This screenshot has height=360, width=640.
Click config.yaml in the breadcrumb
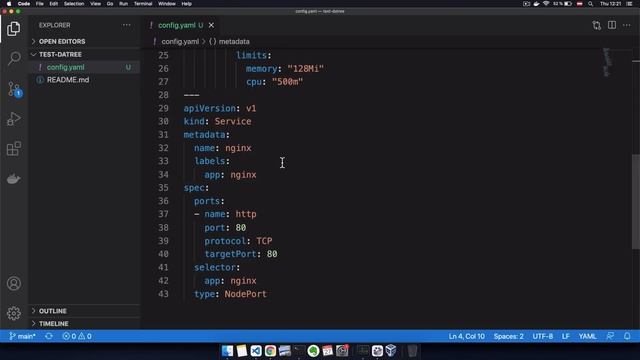coord(180,42)
